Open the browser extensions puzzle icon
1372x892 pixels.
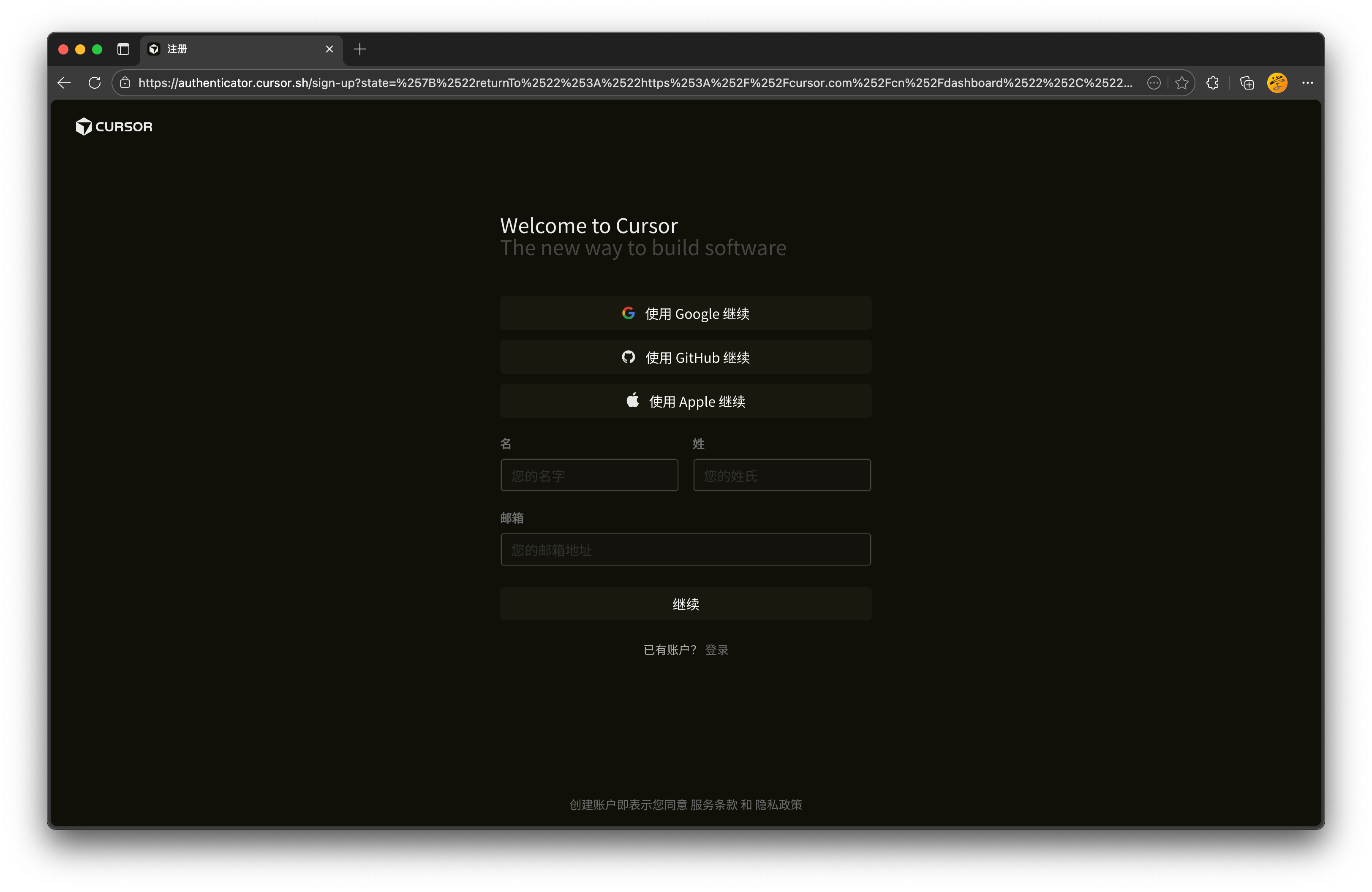tap(1213, 83)
